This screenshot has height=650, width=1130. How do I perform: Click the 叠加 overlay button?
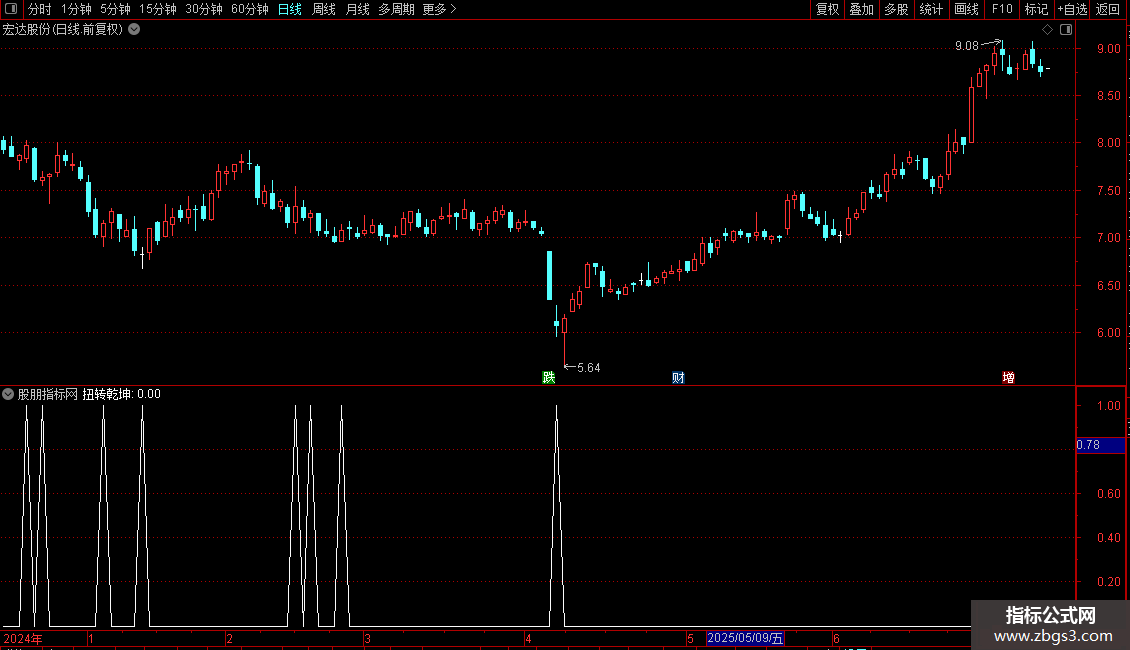(861, 9)
